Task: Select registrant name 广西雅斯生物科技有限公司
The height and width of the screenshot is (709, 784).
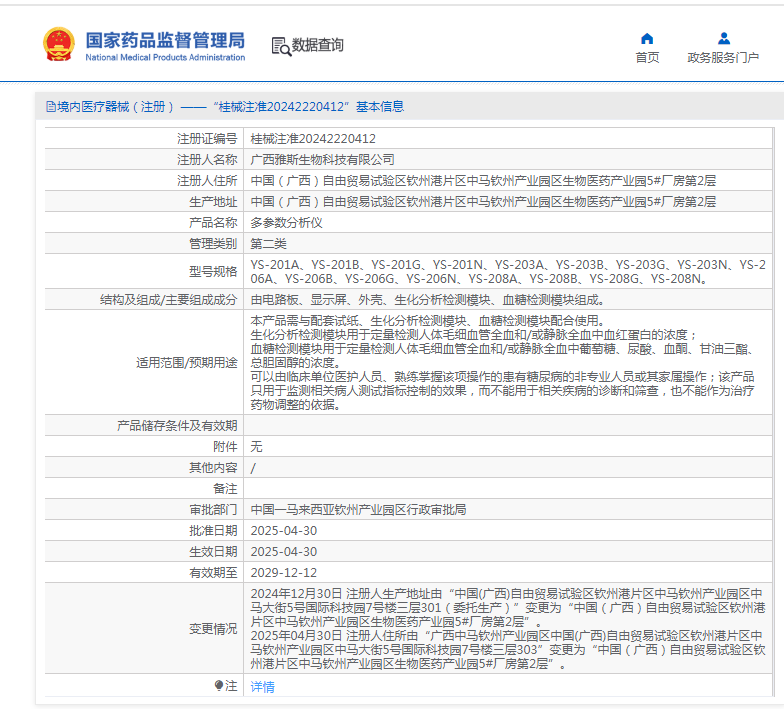Action: point(322,160)
